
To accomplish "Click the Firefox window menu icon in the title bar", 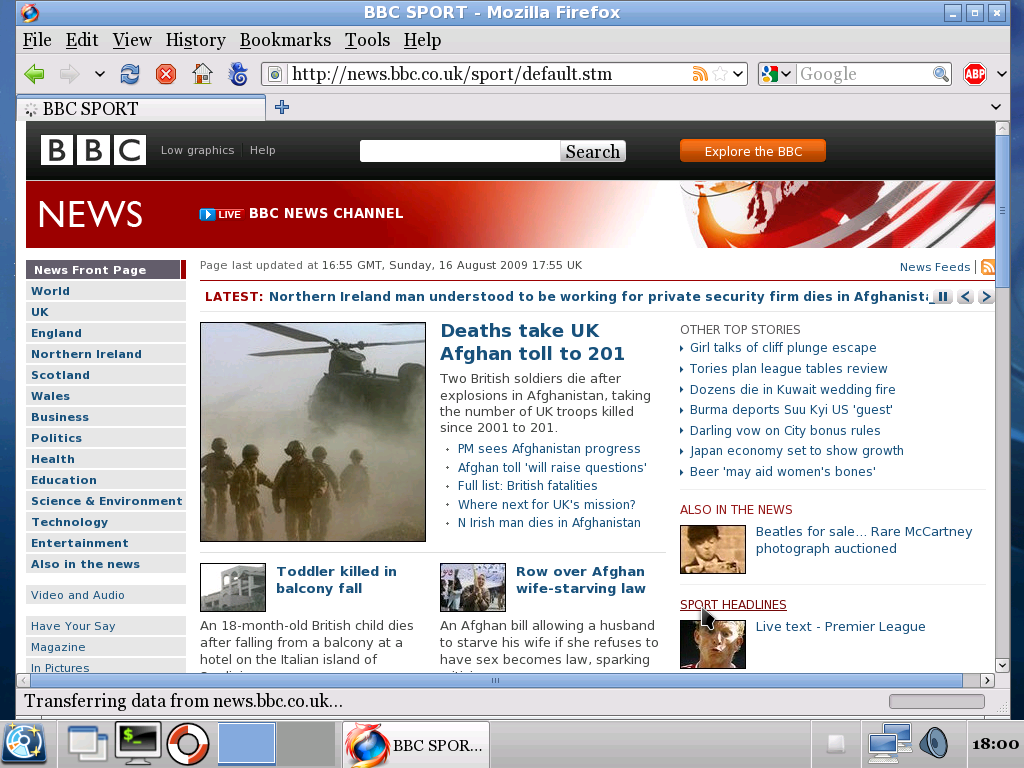I will (x=29, y=12).
